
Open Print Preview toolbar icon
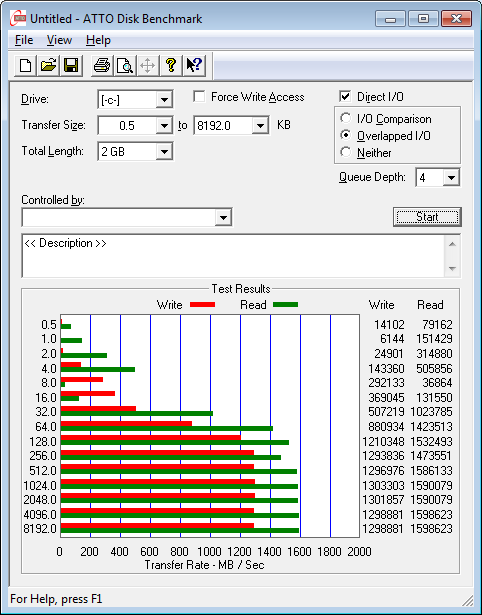pos(125,65)
